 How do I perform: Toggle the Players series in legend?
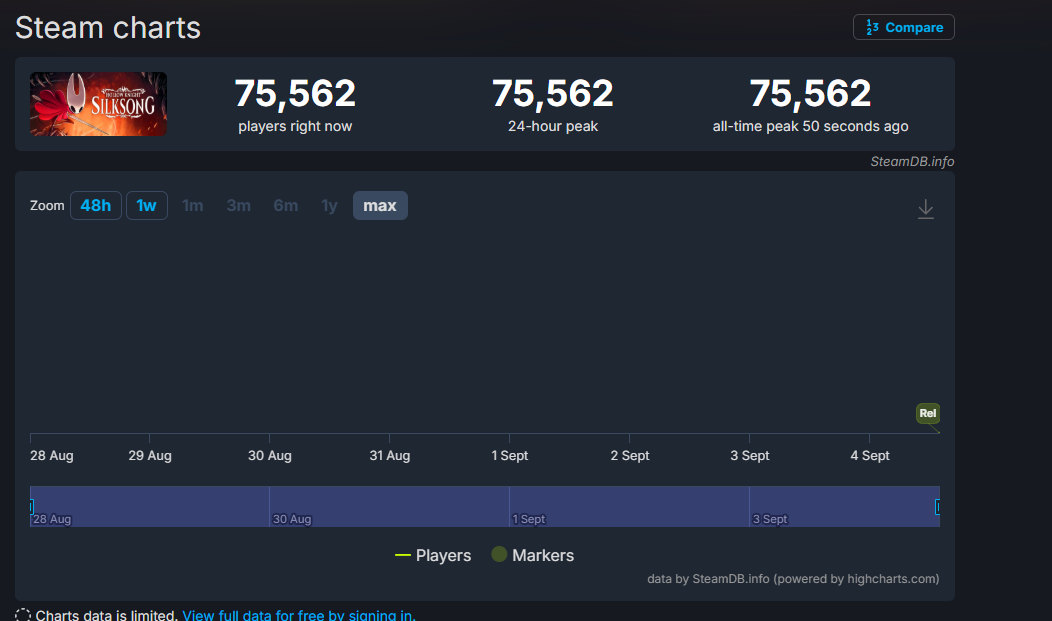pyautogui.click(x=433, y=555)
